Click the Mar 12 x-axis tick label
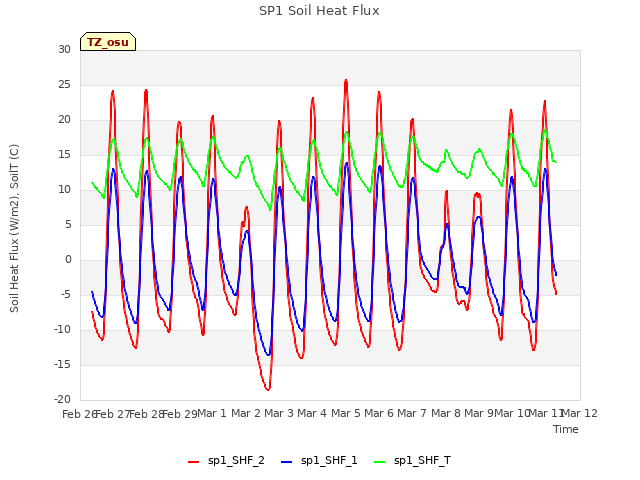This screenshot has height=480, width=640. point(579,413)
